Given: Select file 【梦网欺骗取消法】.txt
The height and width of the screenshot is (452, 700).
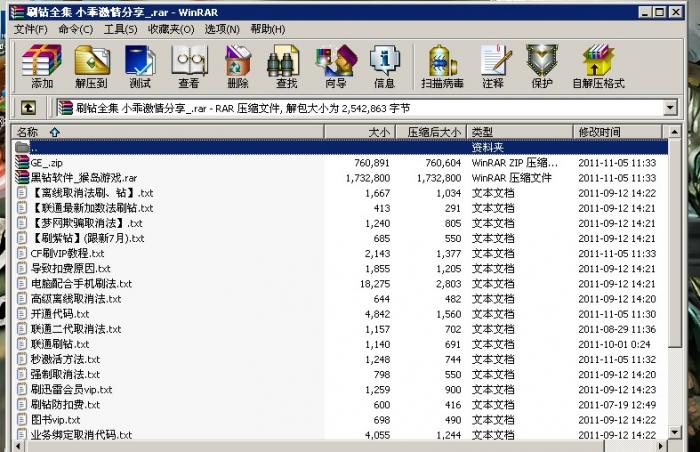Looking at the screenshot, I should [88, 223].
